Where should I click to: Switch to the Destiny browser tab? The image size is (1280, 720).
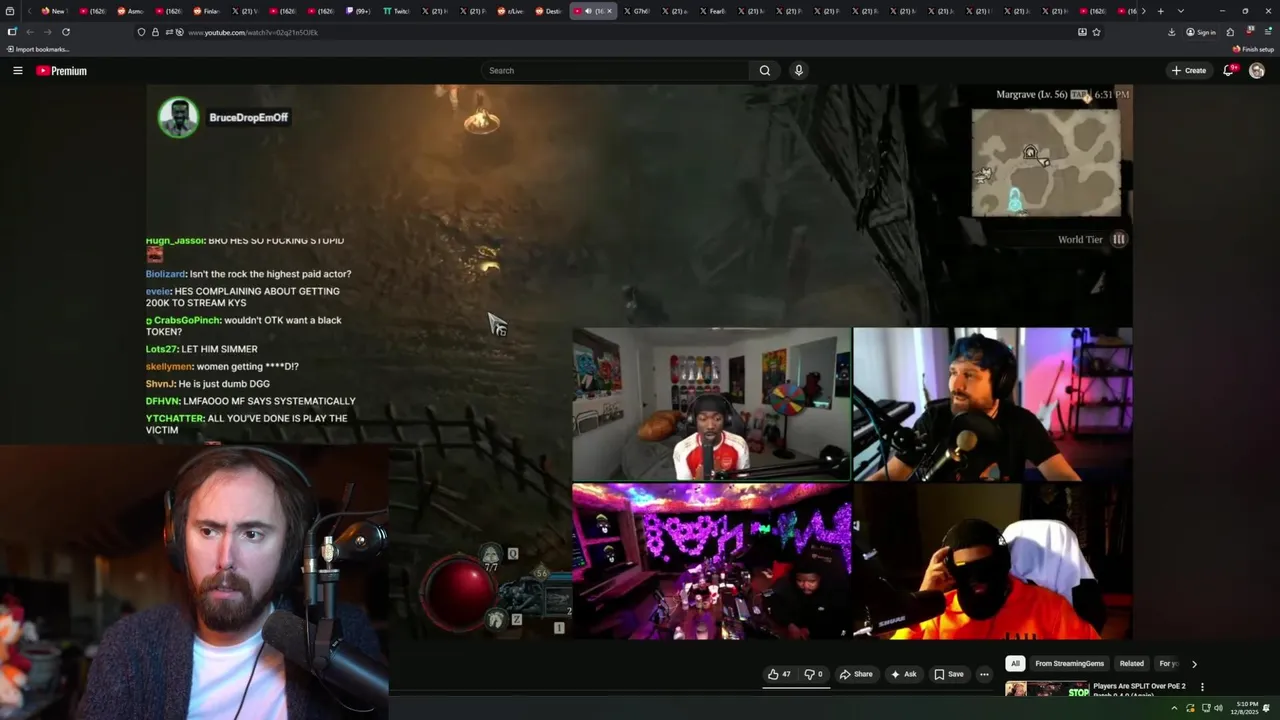(x=548, y=11)
